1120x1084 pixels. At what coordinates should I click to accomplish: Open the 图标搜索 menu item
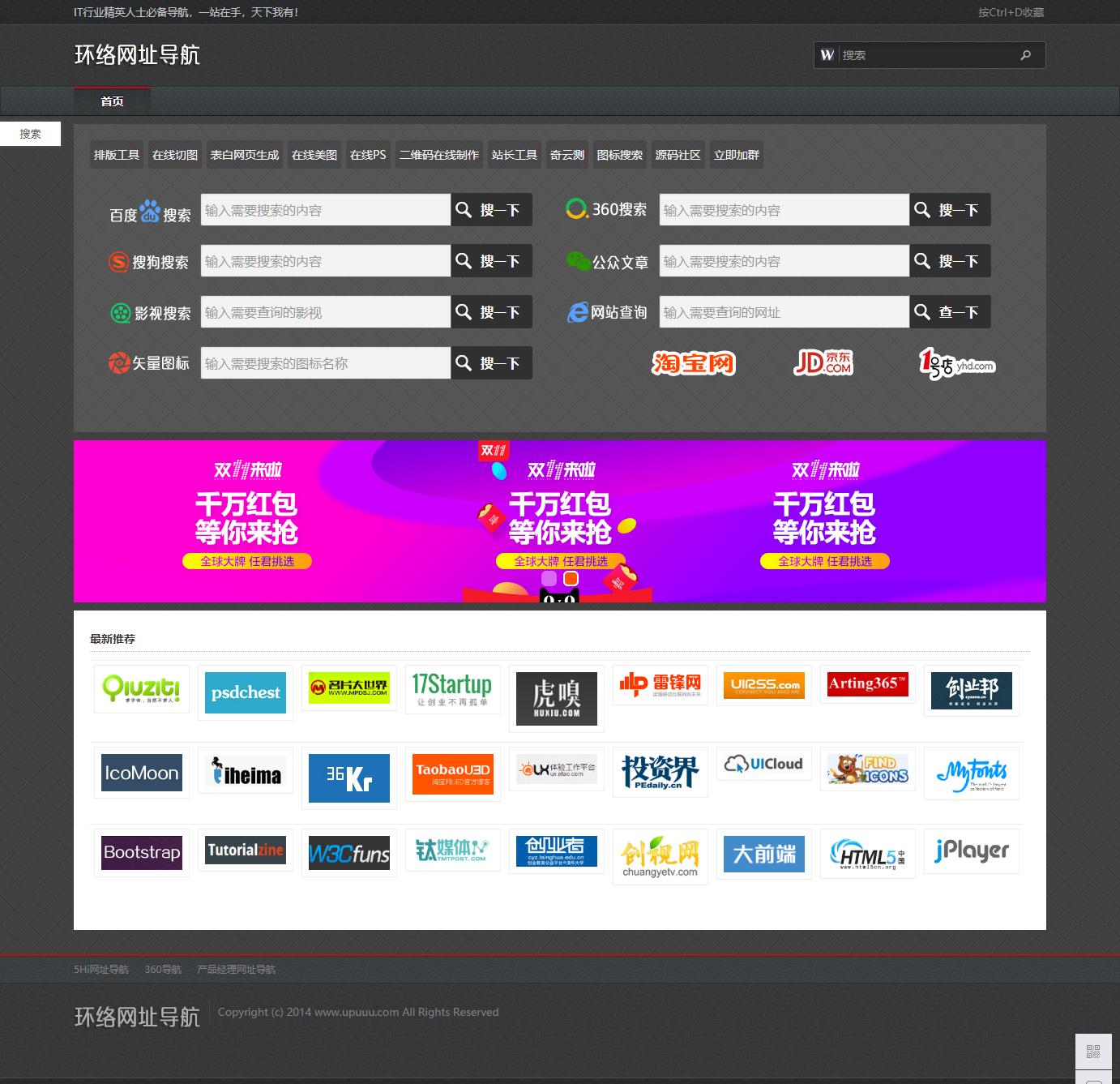pos(620,155)
